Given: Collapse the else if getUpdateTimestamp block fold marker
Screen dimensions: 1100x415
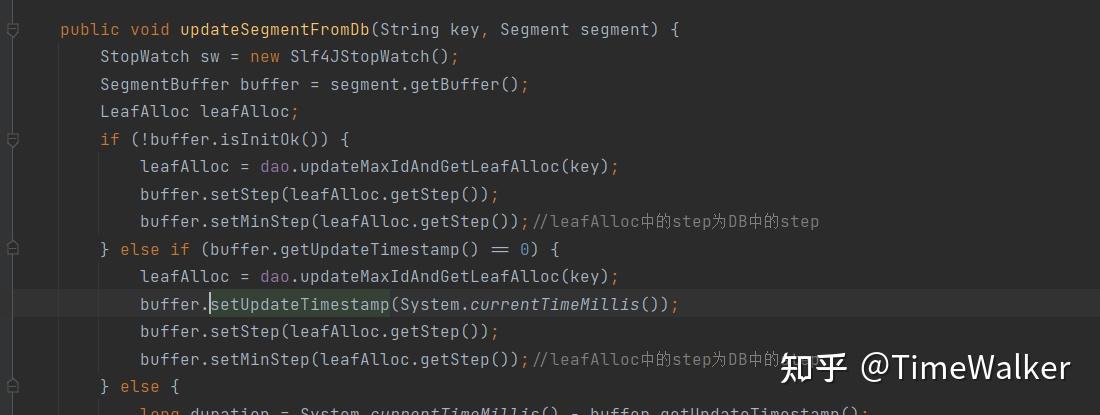Looking at the screenshot, I should pos(12,249).
